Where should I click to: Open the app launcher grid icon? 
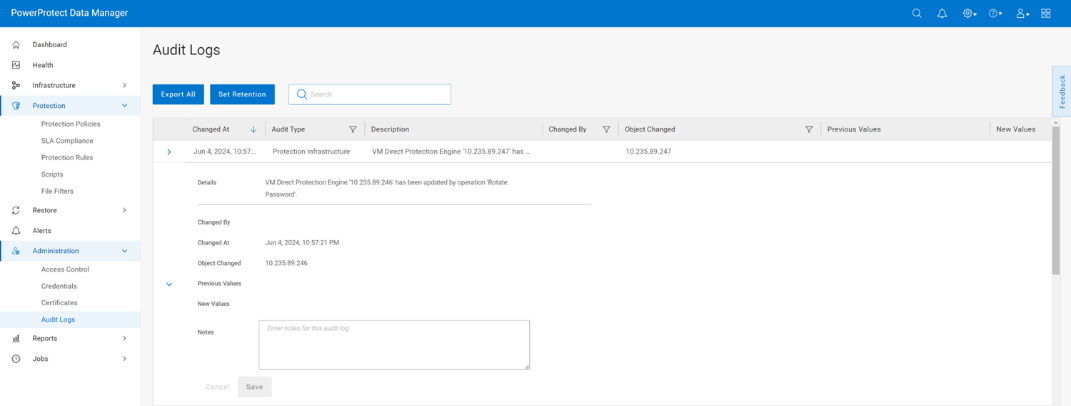[x=1046, y=13]
